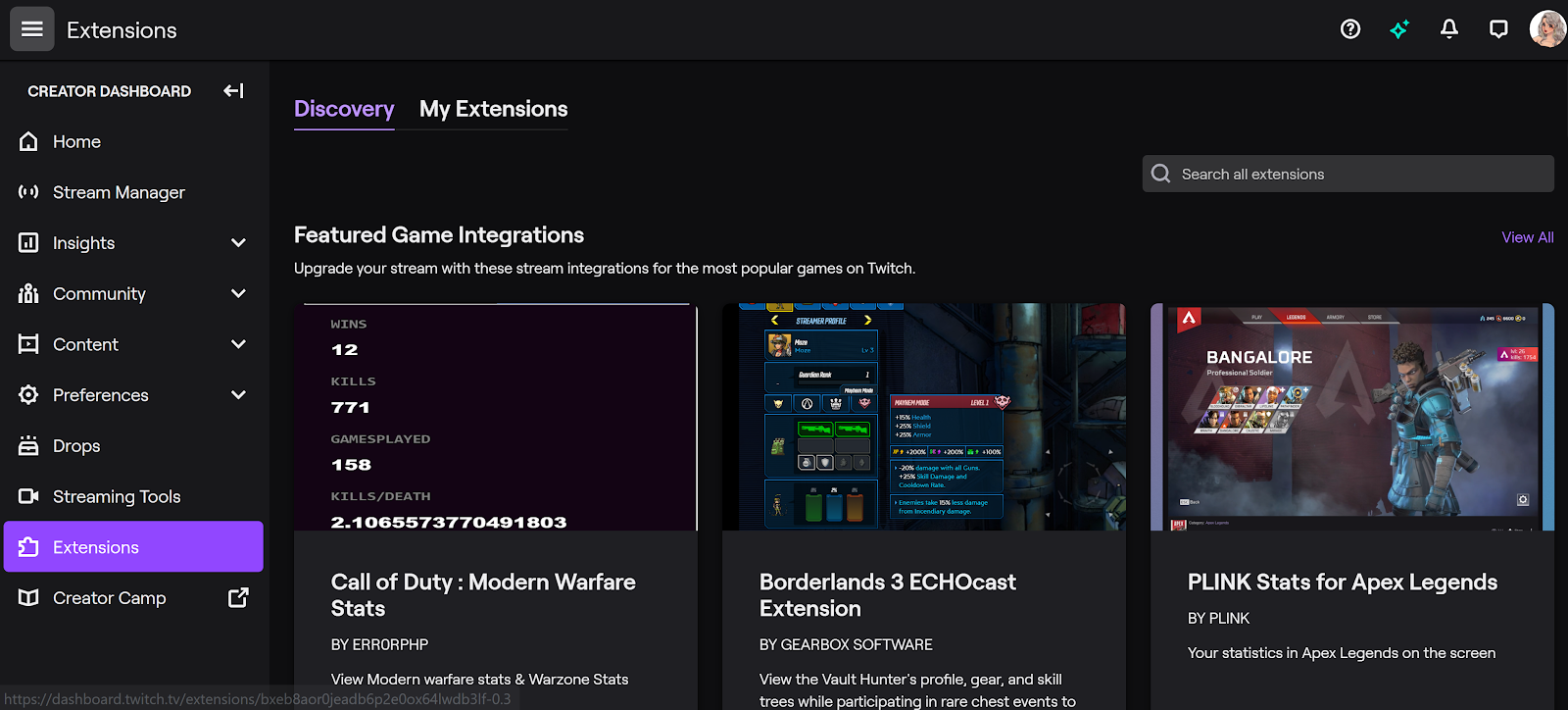
Task: Expand the Preferences section chevron
Action: tap(238, 394)
